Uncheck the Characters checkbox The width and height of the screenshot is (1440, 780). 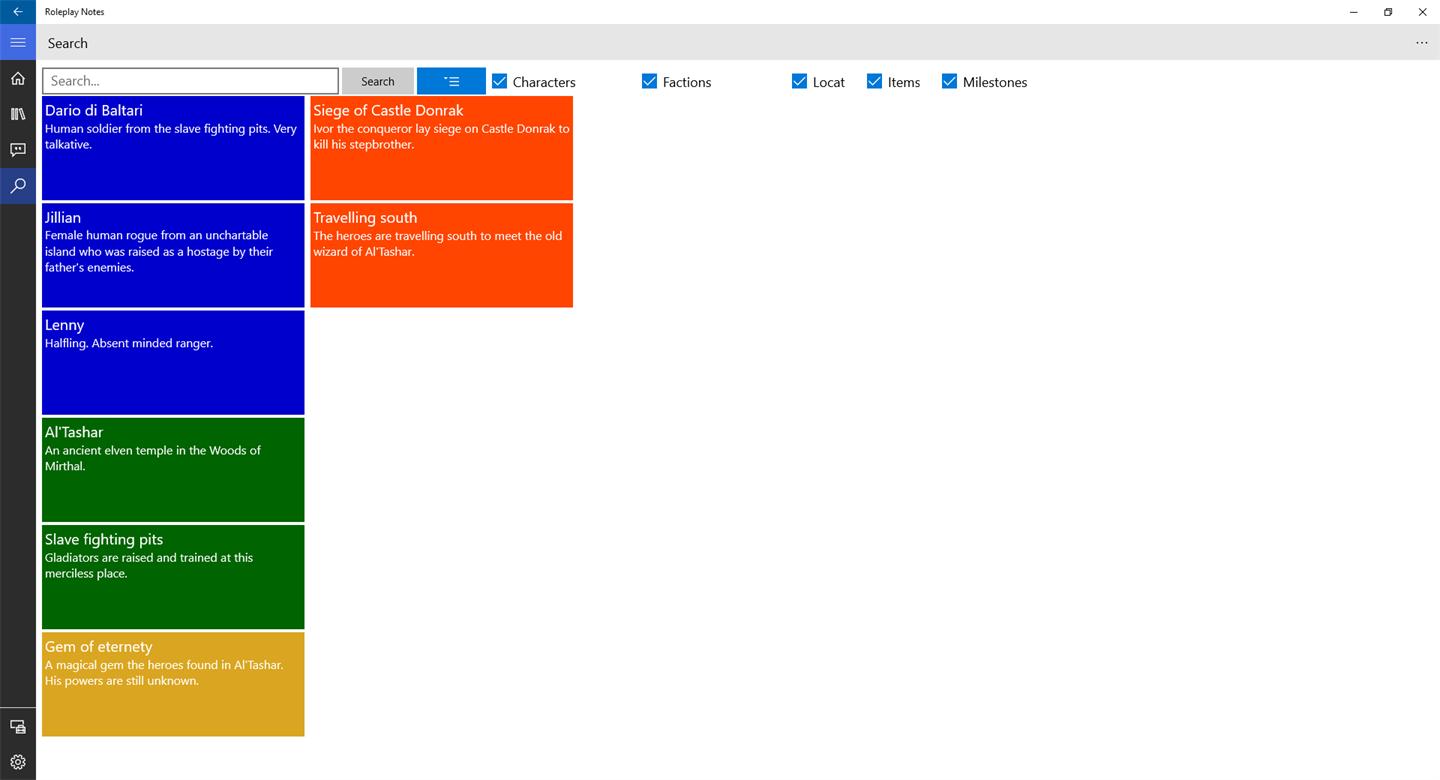tap(500, 81)
